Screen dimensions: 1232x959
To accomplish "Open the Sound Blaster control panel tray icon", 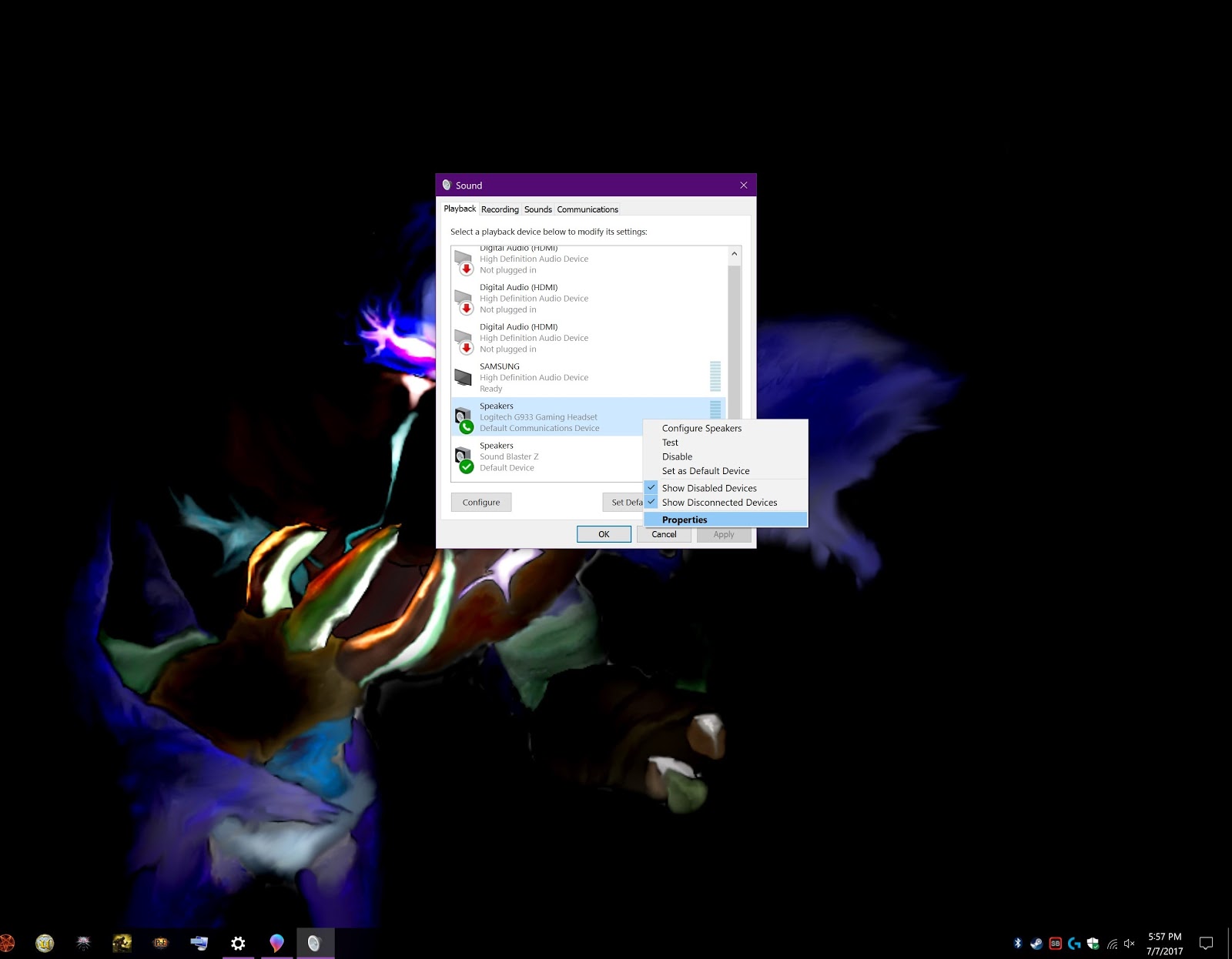I will [x=1056, y=943].
